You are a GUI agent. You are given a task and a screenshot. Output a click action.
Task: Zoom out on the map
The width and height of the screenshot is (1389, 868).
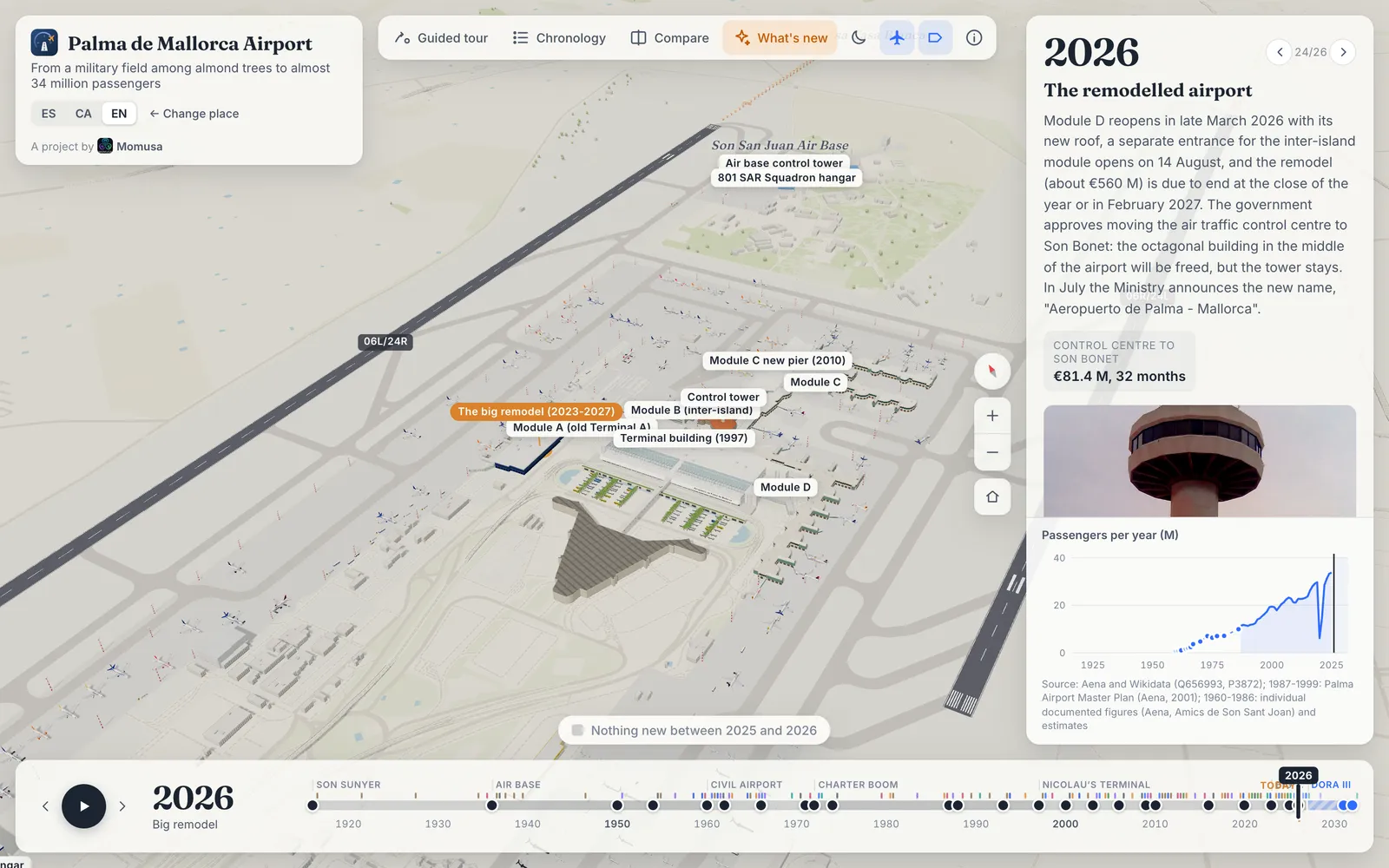[992, 452]
